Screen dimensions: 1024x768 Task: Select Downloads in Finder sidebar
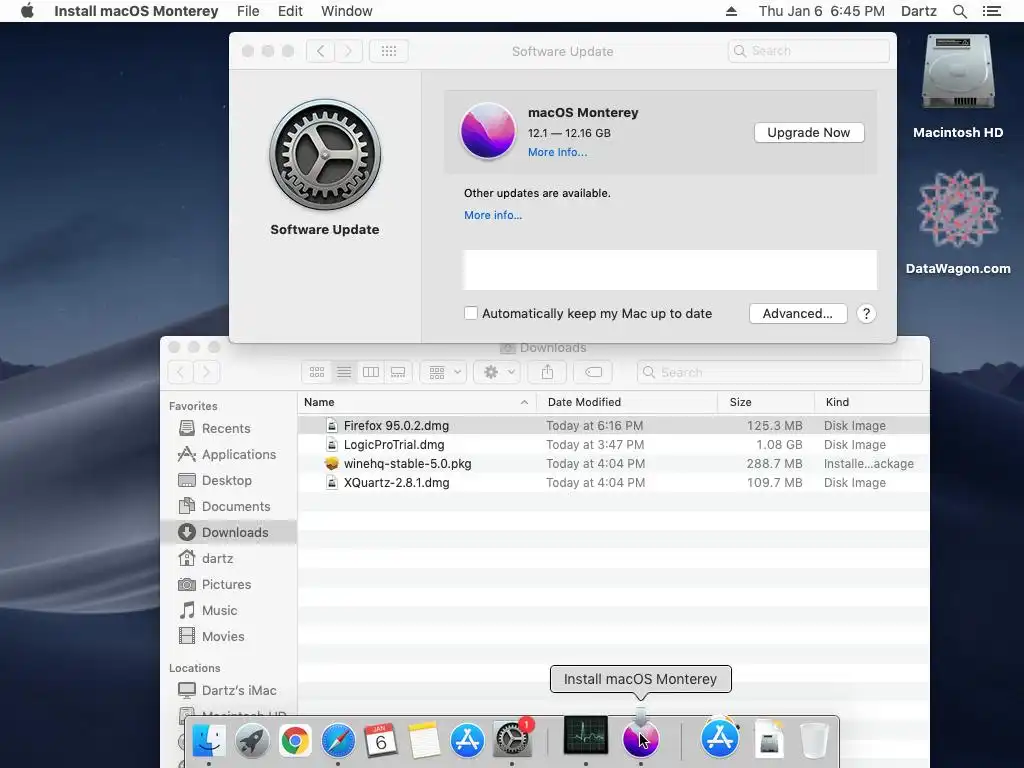230,532
